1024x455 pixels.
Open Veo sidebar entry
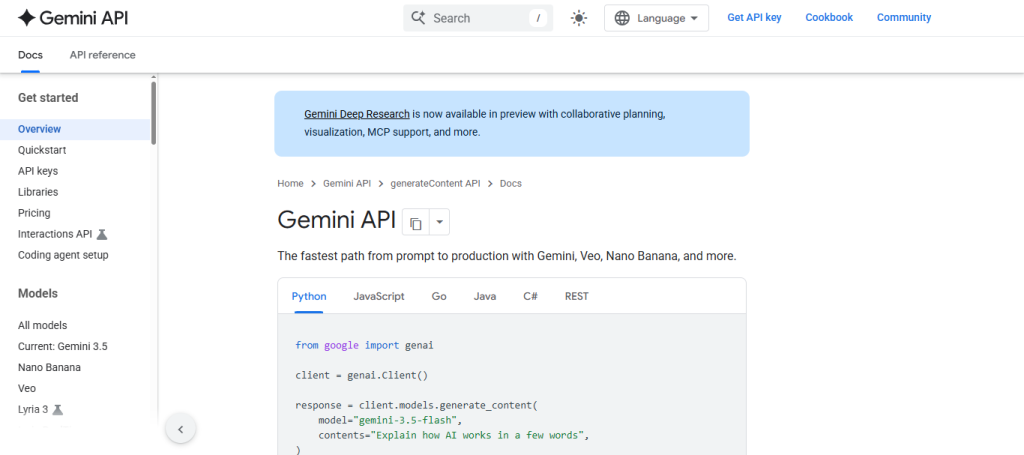27,388
